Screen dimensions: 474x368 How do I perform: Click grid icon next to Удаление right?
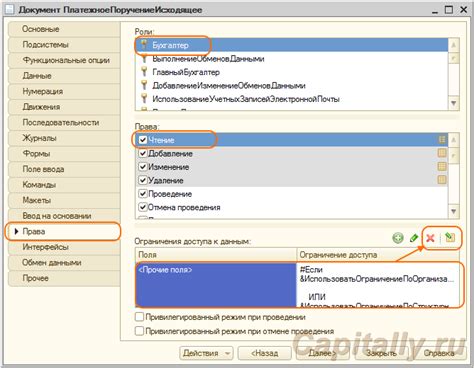pyautogui.click(x=442, y=180)
